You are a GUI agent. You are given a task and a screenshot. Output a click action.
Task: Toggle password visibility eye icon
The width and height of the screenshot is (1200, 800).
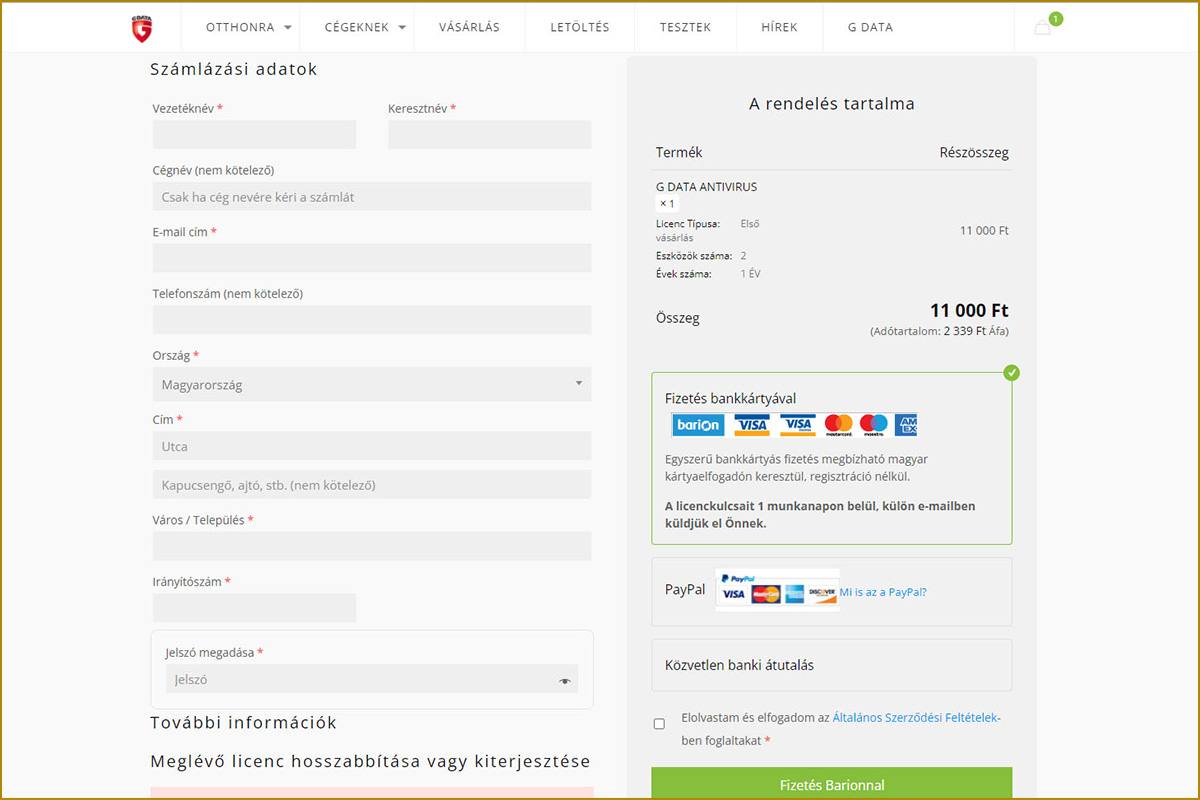[565, 680]
